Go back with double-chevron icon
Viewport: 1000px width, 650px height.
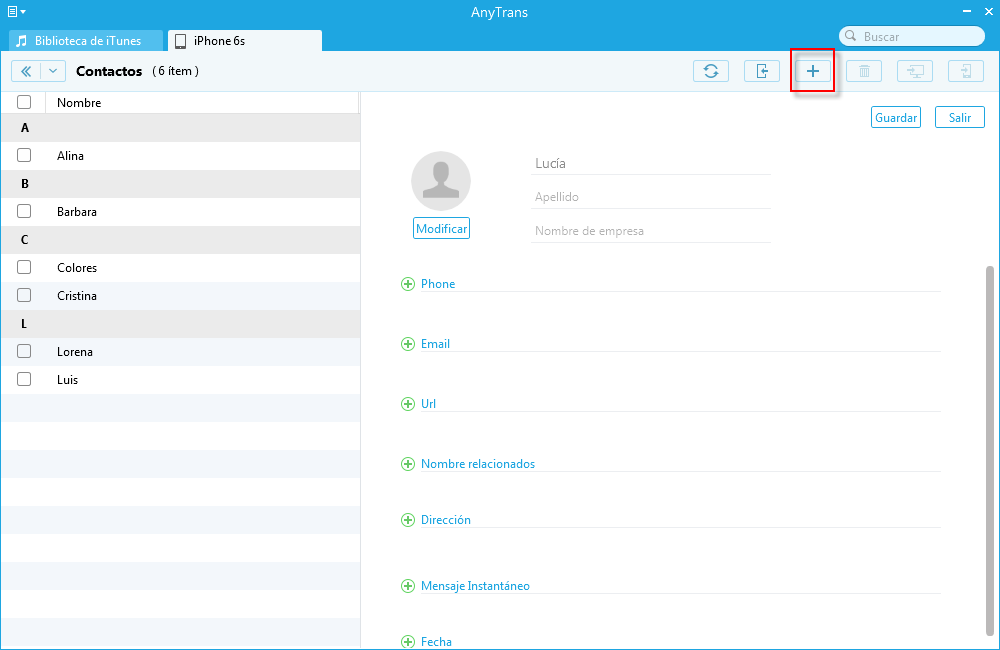pyautogui.click(x=26, y=71)
